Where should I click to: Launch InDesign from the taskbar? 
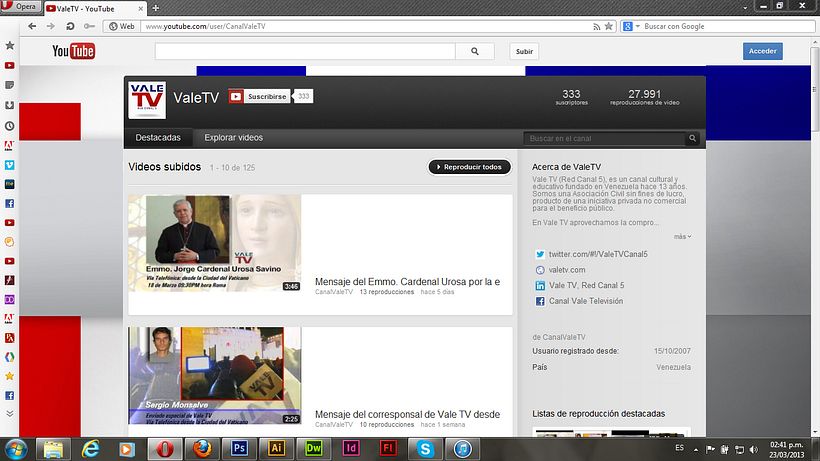(x=350, y=449)
